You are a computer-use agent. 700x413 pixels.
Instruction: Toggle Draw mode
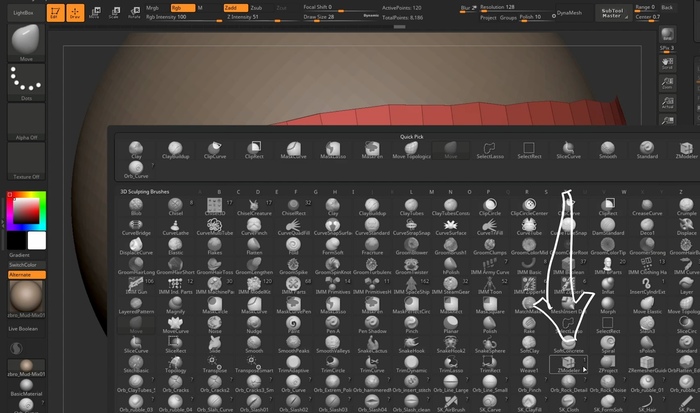pyautogui.click(x=75, y=13)
